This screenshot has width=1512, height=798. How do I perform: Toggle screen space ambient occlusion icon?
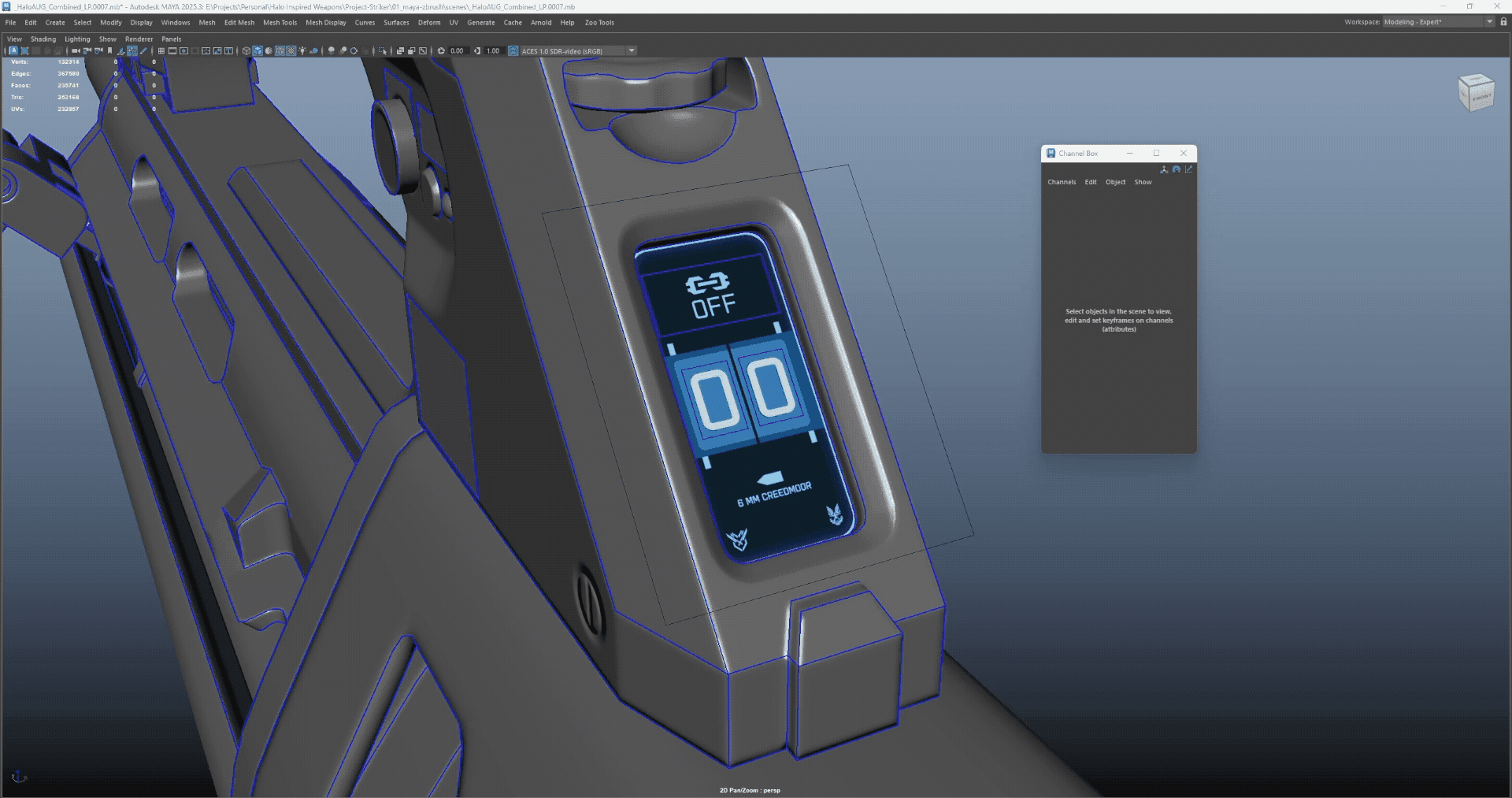point(332,50)
